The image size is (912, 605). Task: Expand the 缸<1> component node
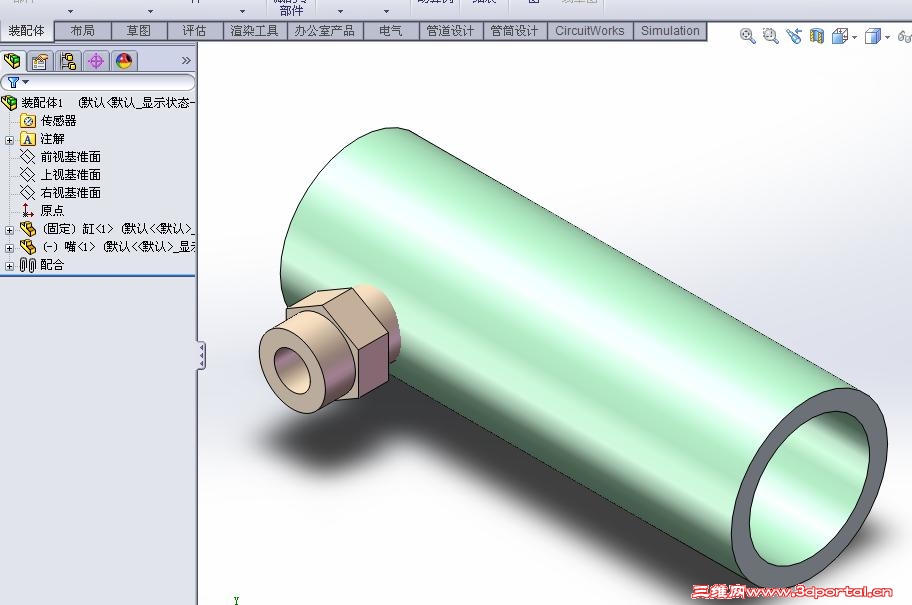9,230
